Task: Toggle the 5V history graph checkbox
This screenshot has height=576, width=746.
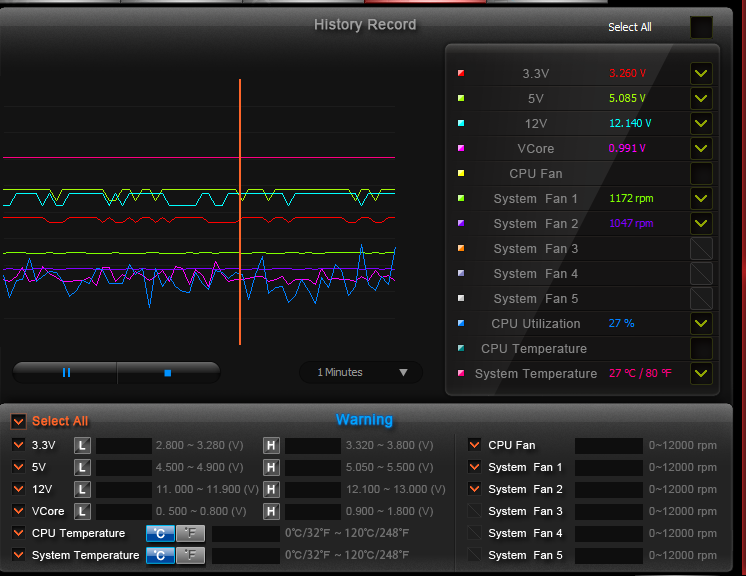Action: click(x=701, y=98)
